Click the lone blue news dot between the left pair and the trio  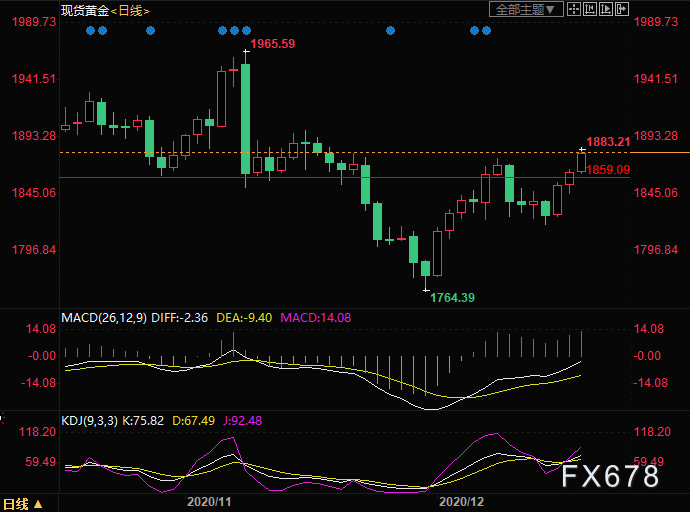tap(150, 30)
